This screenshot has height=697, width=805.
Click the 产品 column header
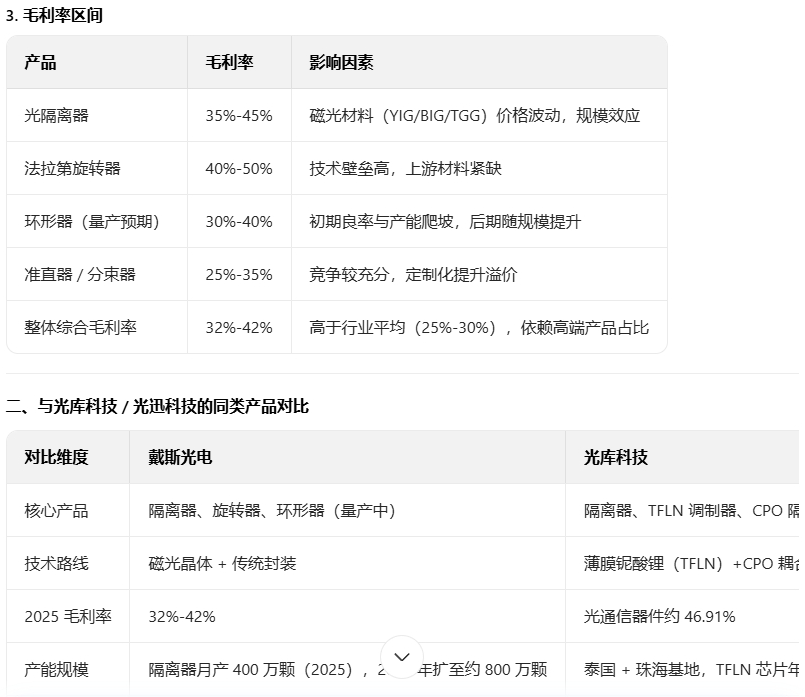(41, 63)
